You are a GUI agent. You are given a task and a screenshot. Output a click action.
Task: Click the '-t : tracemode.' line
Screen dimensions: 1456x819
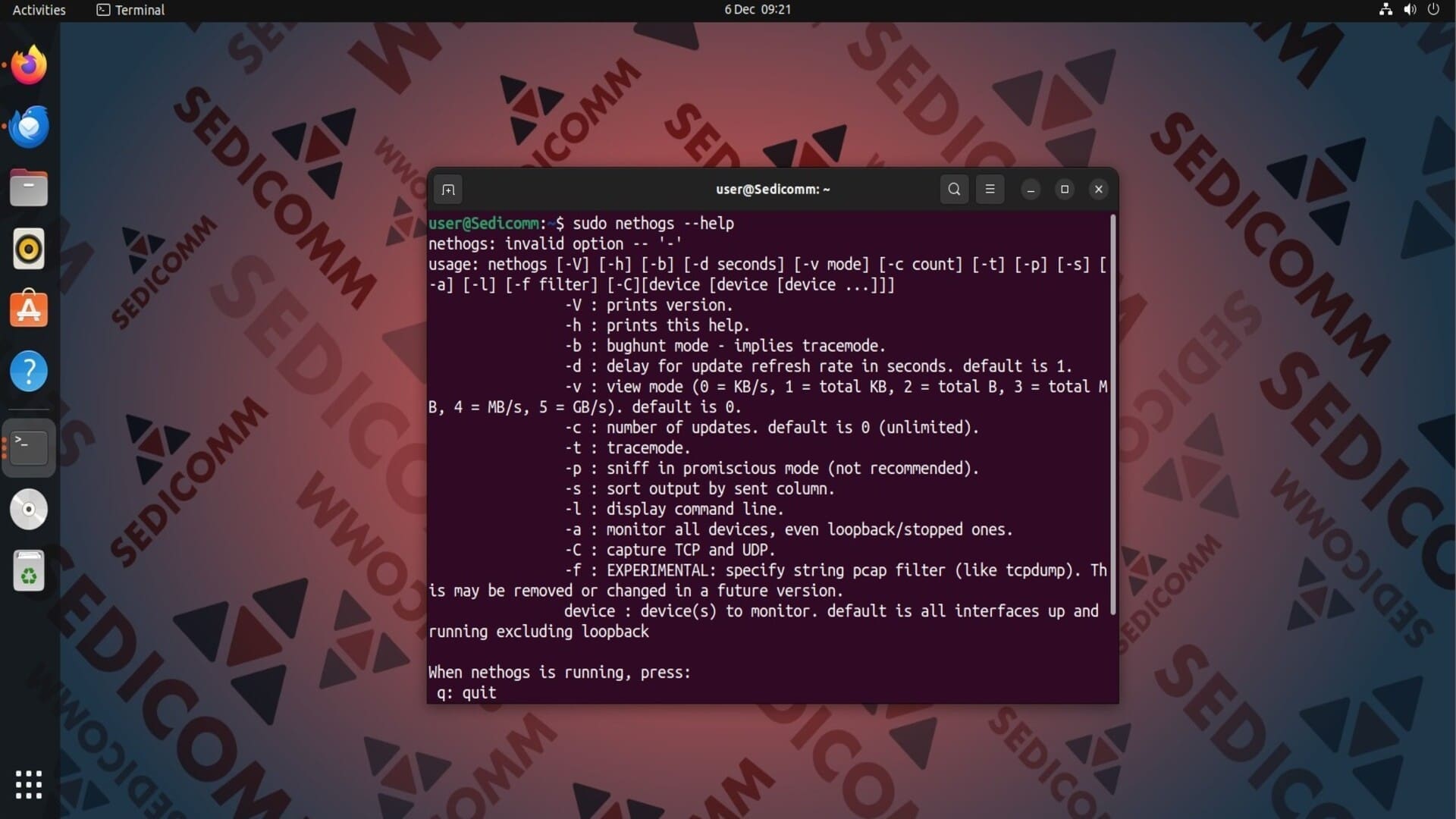pos(627,449)
